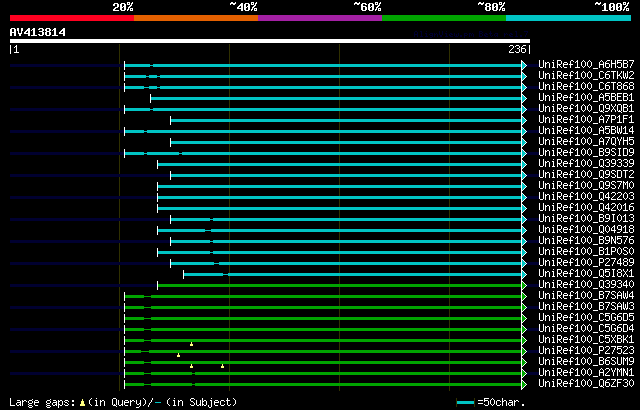The image size is (640, 410).
Task: Click the white query sequence bar
Action: pos(270,41)
